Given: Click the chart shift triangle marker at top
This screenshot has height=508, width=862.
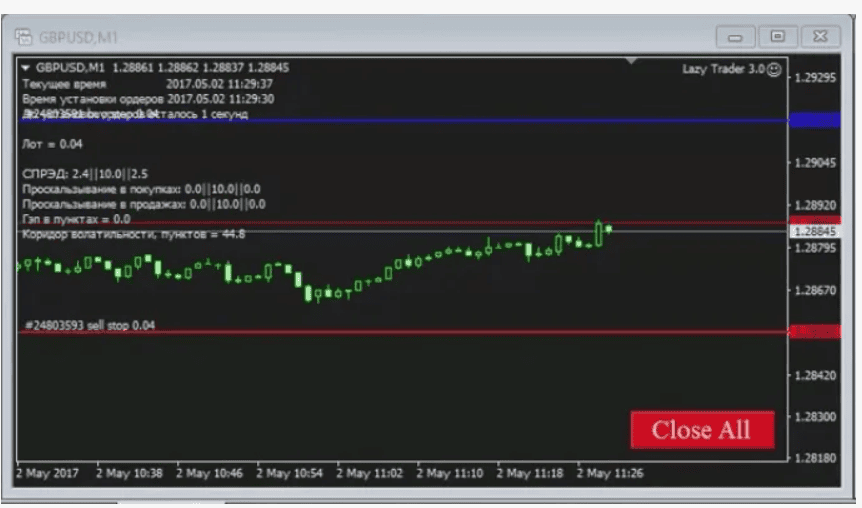Looking at the screenshot, I should pos(631,60).
